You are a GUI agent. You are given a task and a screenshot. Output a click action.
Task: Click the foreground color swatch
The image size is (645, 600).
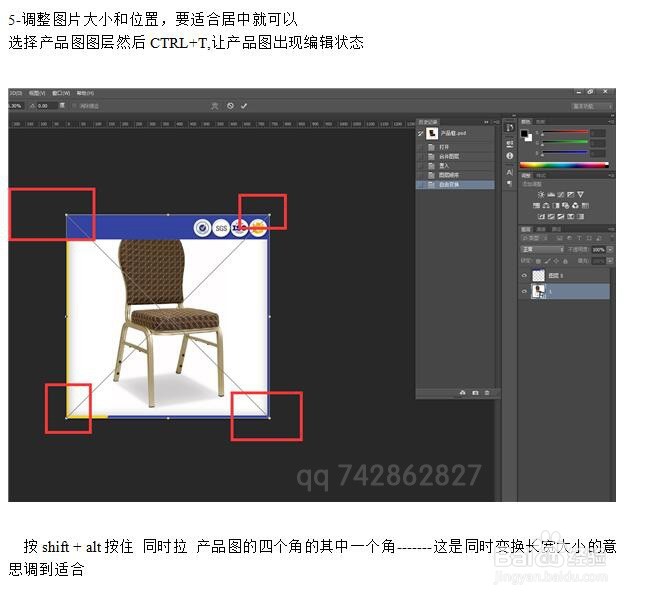click(524, 134)
